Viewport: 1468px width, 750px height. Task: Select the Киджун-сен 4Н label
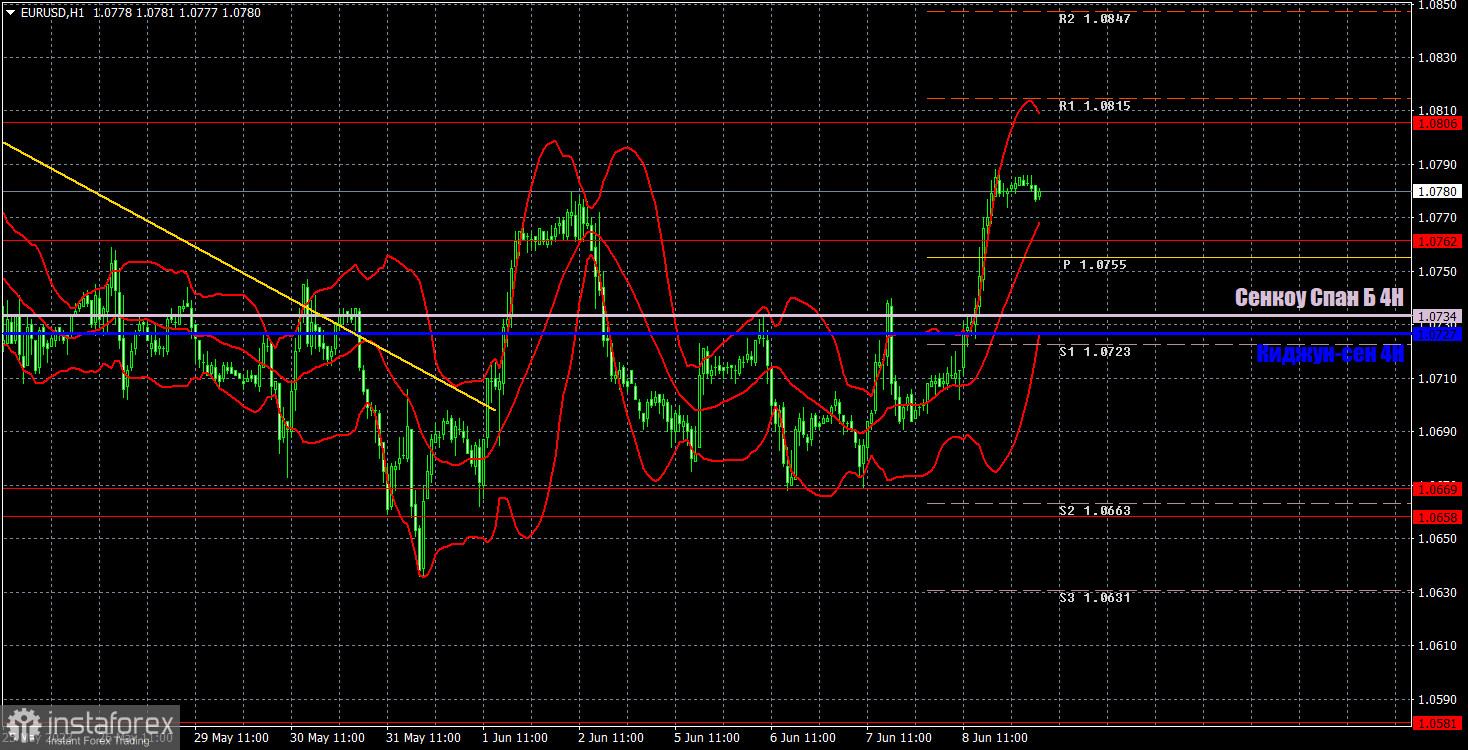click(x=1330, y=353)
